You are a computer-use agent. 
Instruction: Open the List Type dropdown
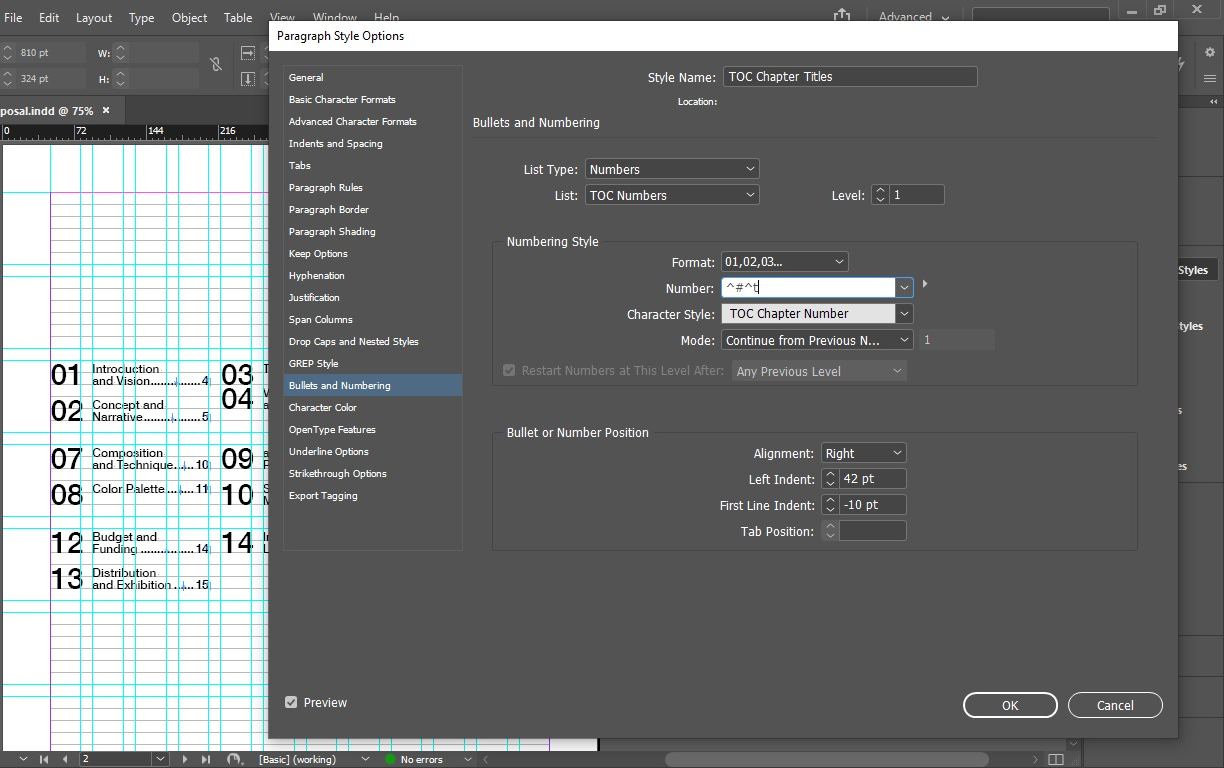tap(672, 169)
